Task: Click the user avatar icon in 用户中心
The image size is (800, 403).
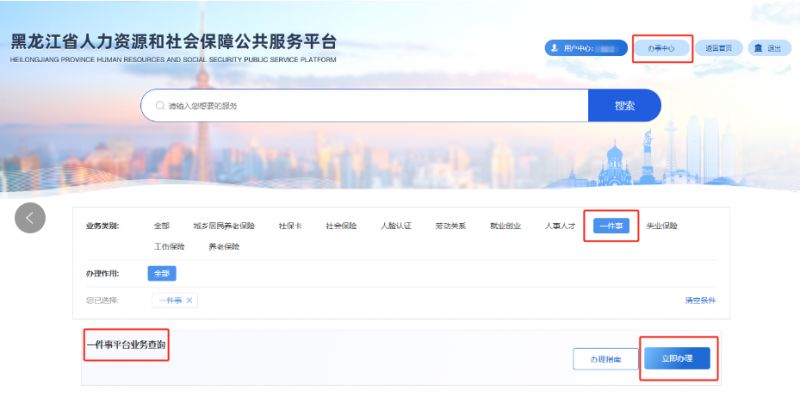Action: (554, 48)
